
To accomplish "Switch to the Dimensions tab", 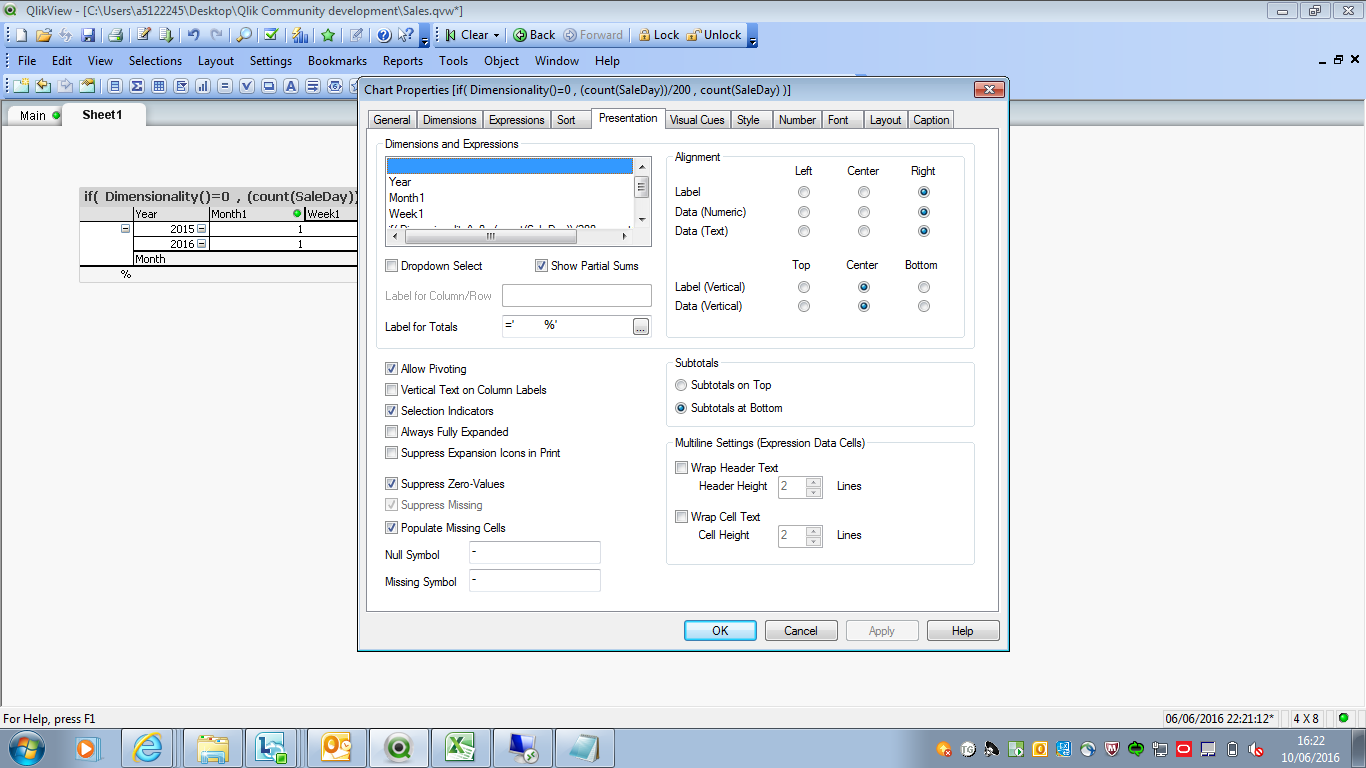I will pyautogui.click(x=450, y=120).
